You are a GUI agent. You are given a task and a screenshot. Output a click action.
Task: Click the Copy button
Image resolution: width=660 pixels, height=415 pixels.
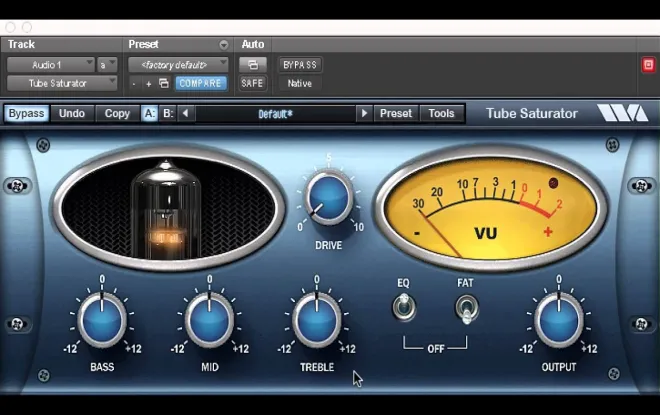pyautogui.click(x=117, y=113)
